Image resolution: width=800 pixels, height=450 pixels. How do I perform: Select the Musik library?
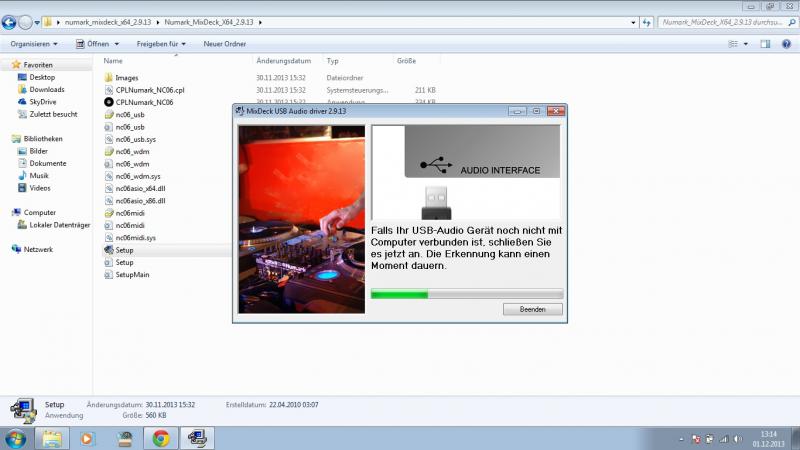[39, 176]
